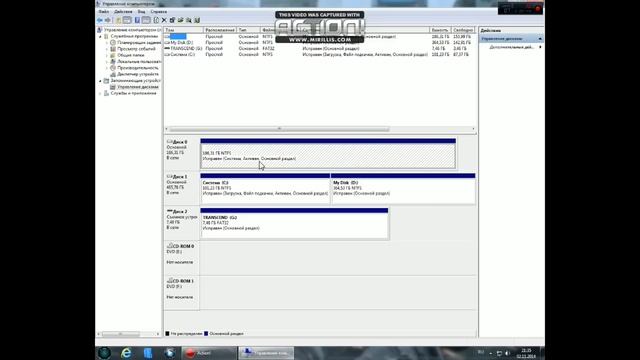
Task: Select the TRANSCEND (G:) volume row
Action: (320, 49)
